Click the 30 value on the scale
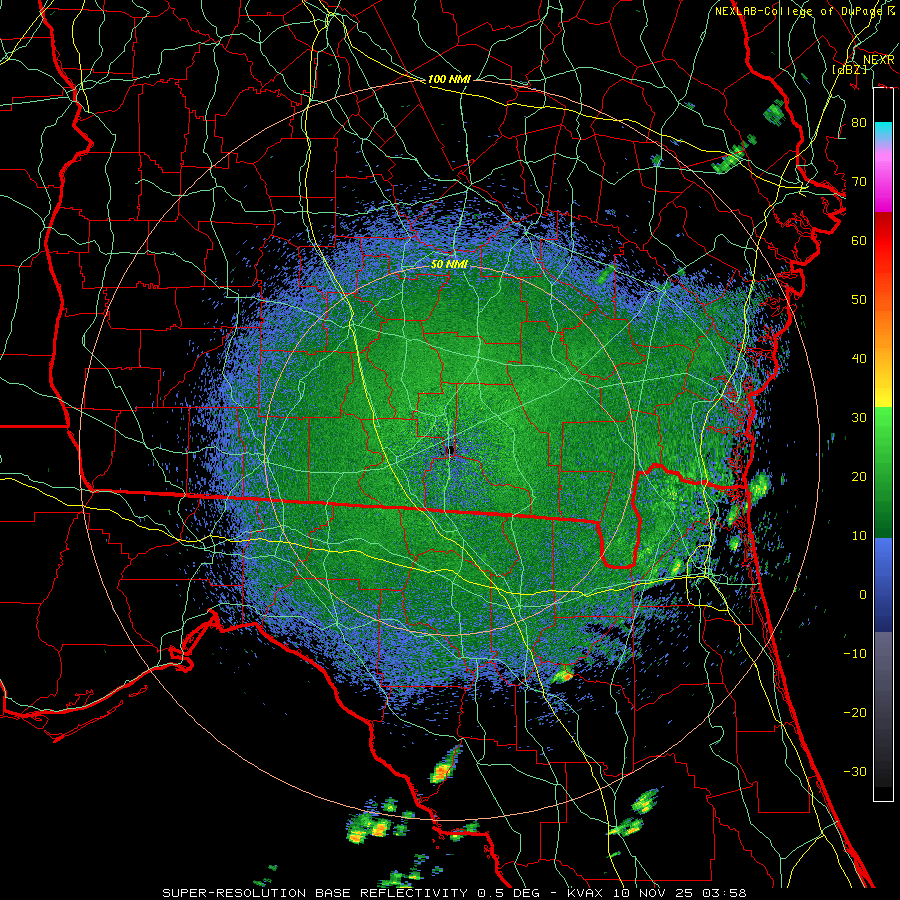 pyautogui.click(x=859, y=417)
